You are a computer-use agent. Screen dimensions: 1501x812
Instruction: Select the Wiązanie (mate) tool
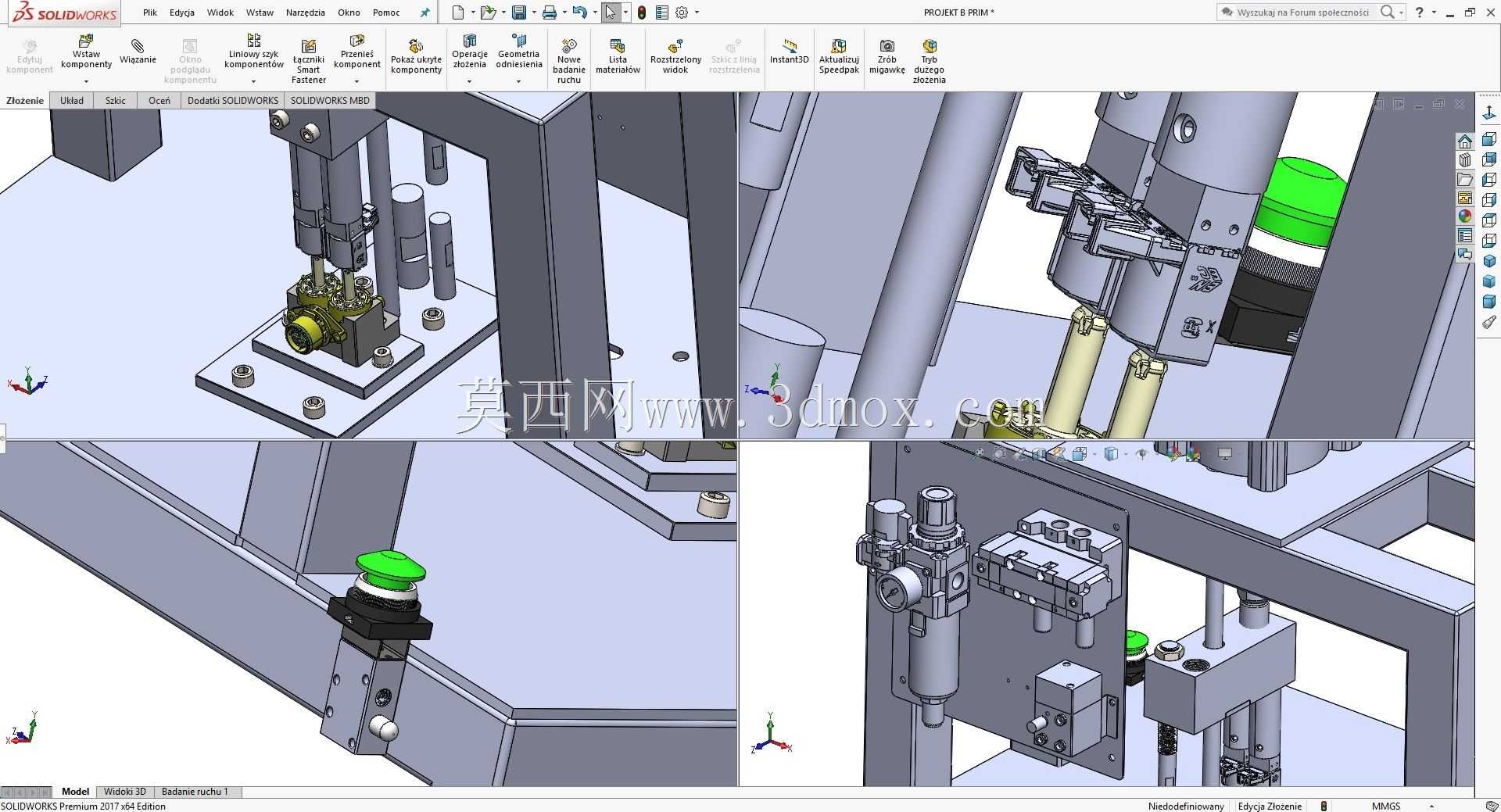point(138,52)
